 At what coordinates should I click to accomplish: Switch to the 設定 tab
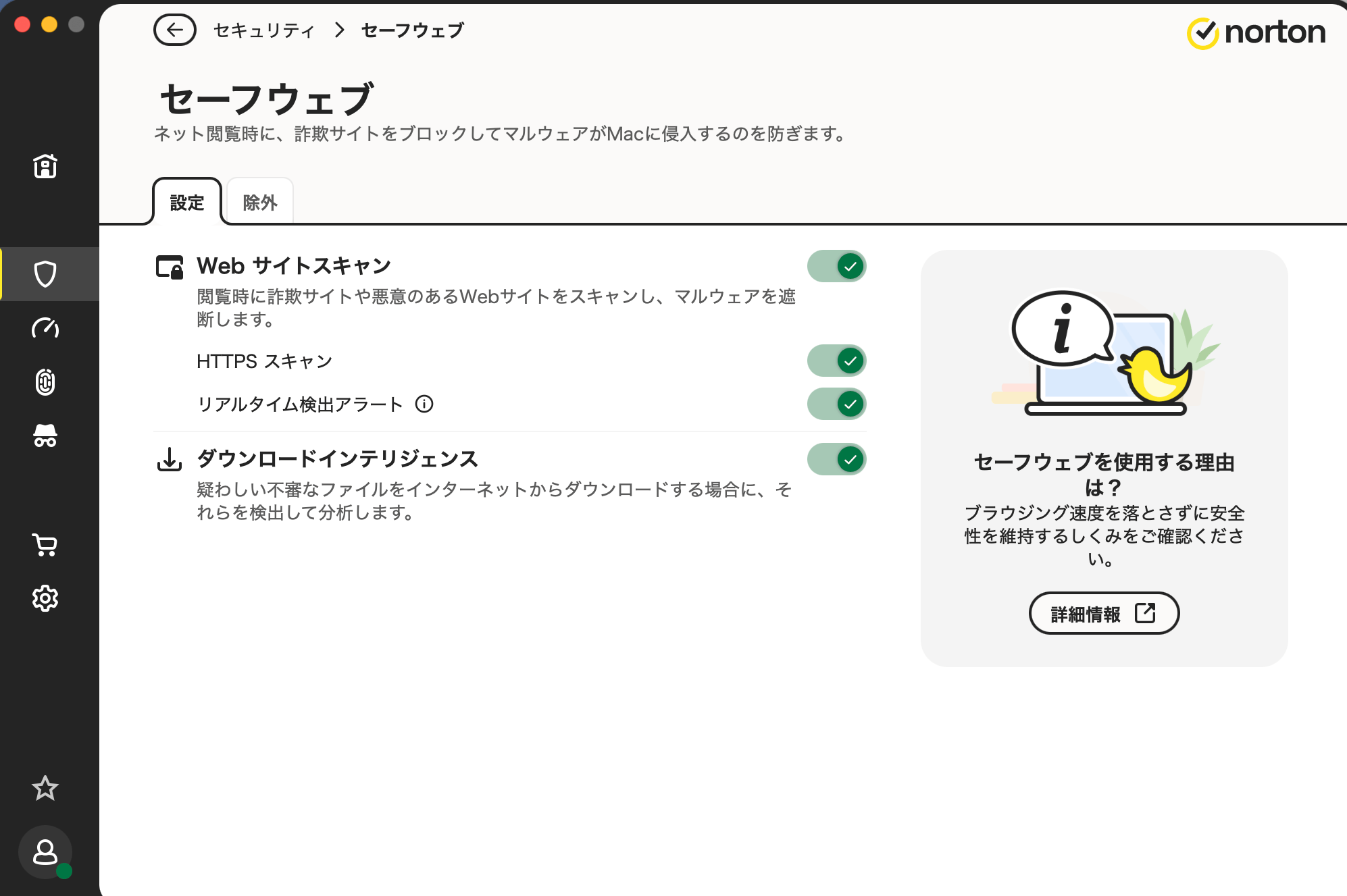[x=187, y=202]
